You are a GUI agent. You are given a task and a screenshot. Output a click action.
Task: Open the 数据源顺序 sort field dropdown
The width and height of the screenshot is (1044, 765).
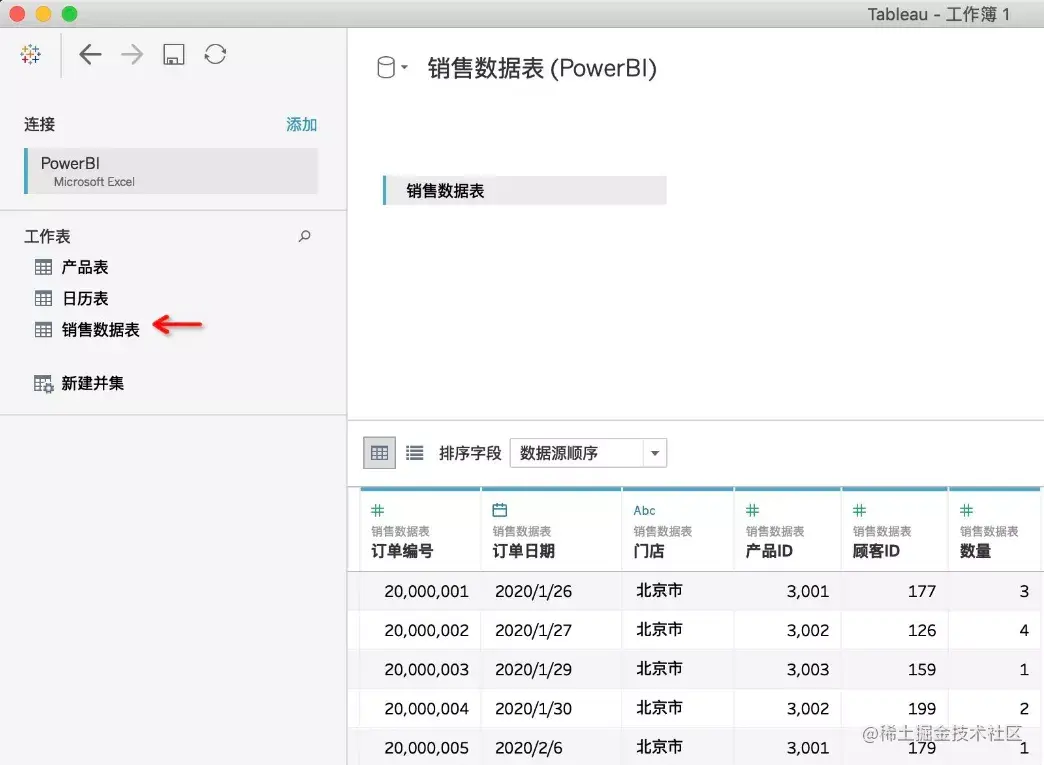click(588, 453)
